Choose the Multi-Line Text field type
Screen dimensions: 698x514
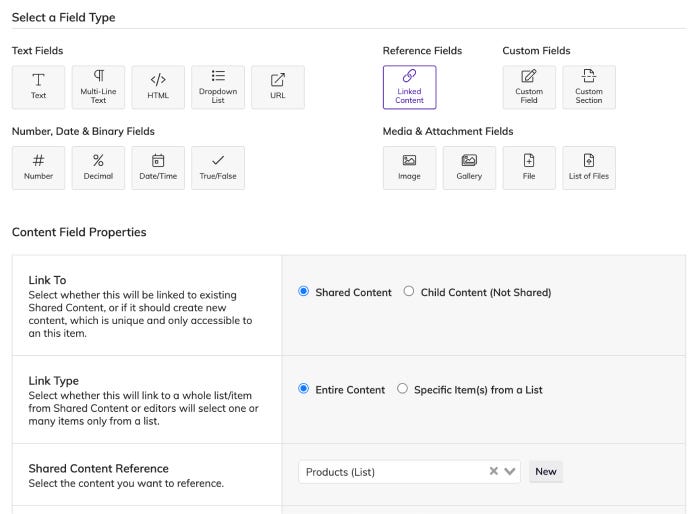click(x=98, y=87)
